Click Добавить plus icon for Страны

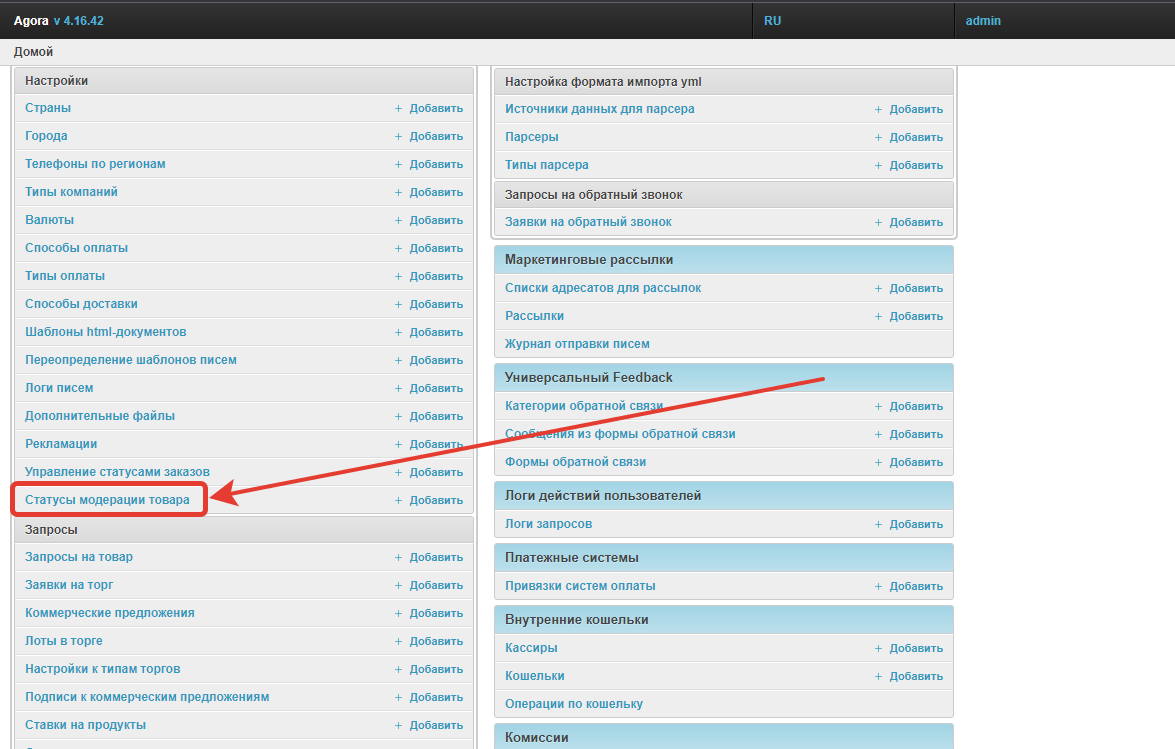(x=398, y=108)
